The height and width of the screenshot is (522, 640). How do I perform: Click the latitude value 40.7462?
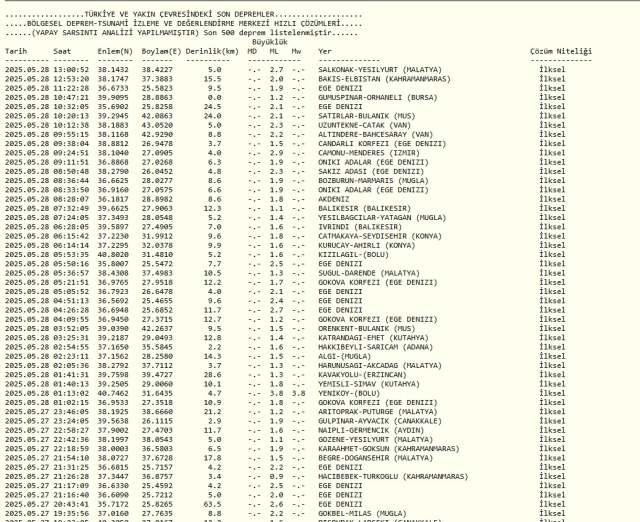coord(113,393)
